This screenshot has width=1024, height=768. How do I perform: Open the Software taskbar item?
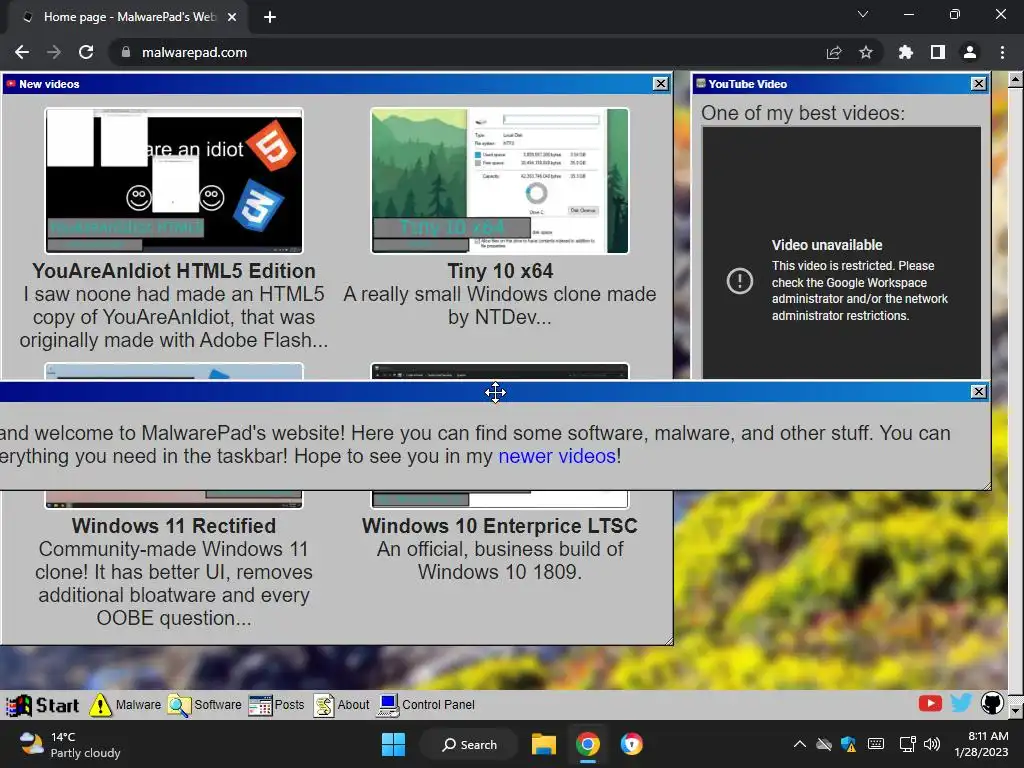(204, 705)
